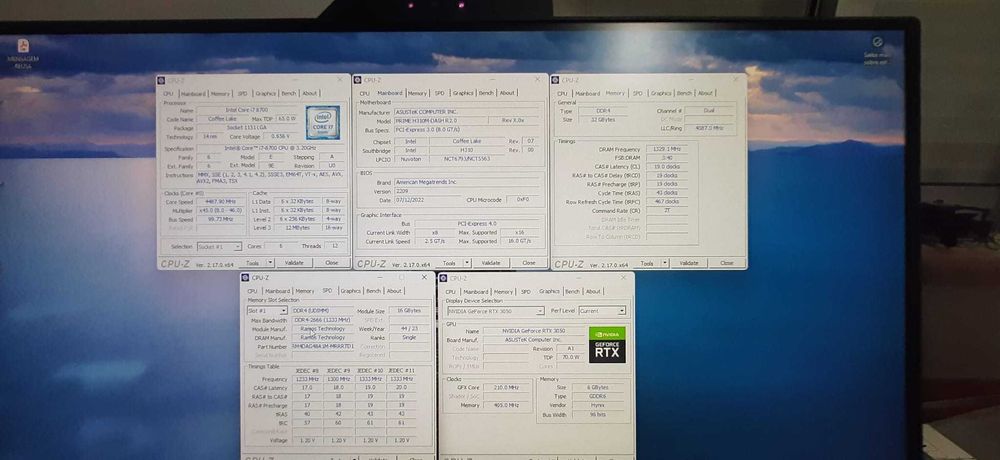The height and width of the screenshot is (460, 1000).
Task: Click the American Megatrends Inc. brand field
Action: pos(467,182)
